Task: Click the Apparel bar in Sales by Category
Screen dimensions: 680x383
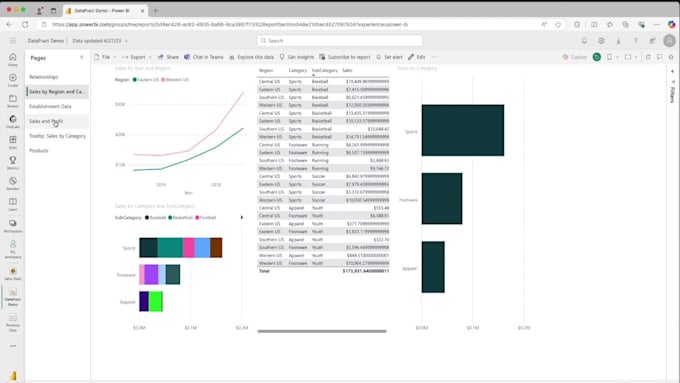Action: [x=433, y=267]
